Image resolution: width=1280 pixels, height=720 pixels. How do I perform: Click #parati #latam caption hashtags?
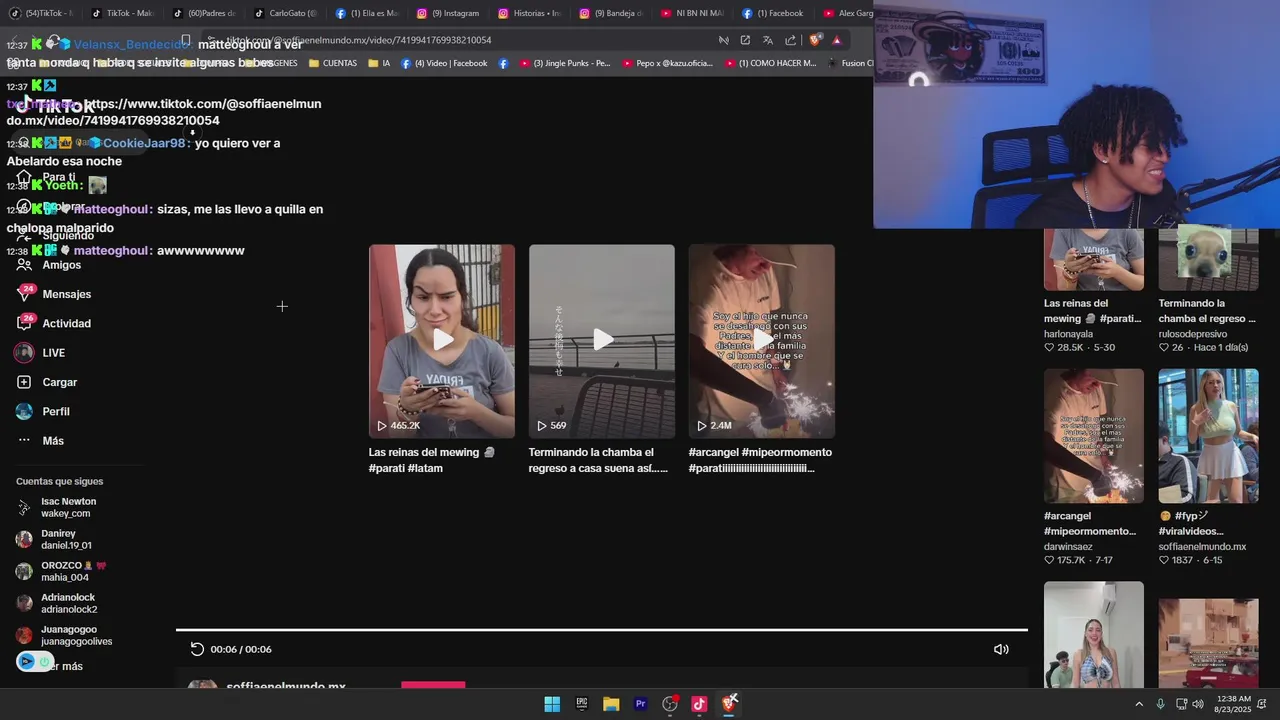405,468
